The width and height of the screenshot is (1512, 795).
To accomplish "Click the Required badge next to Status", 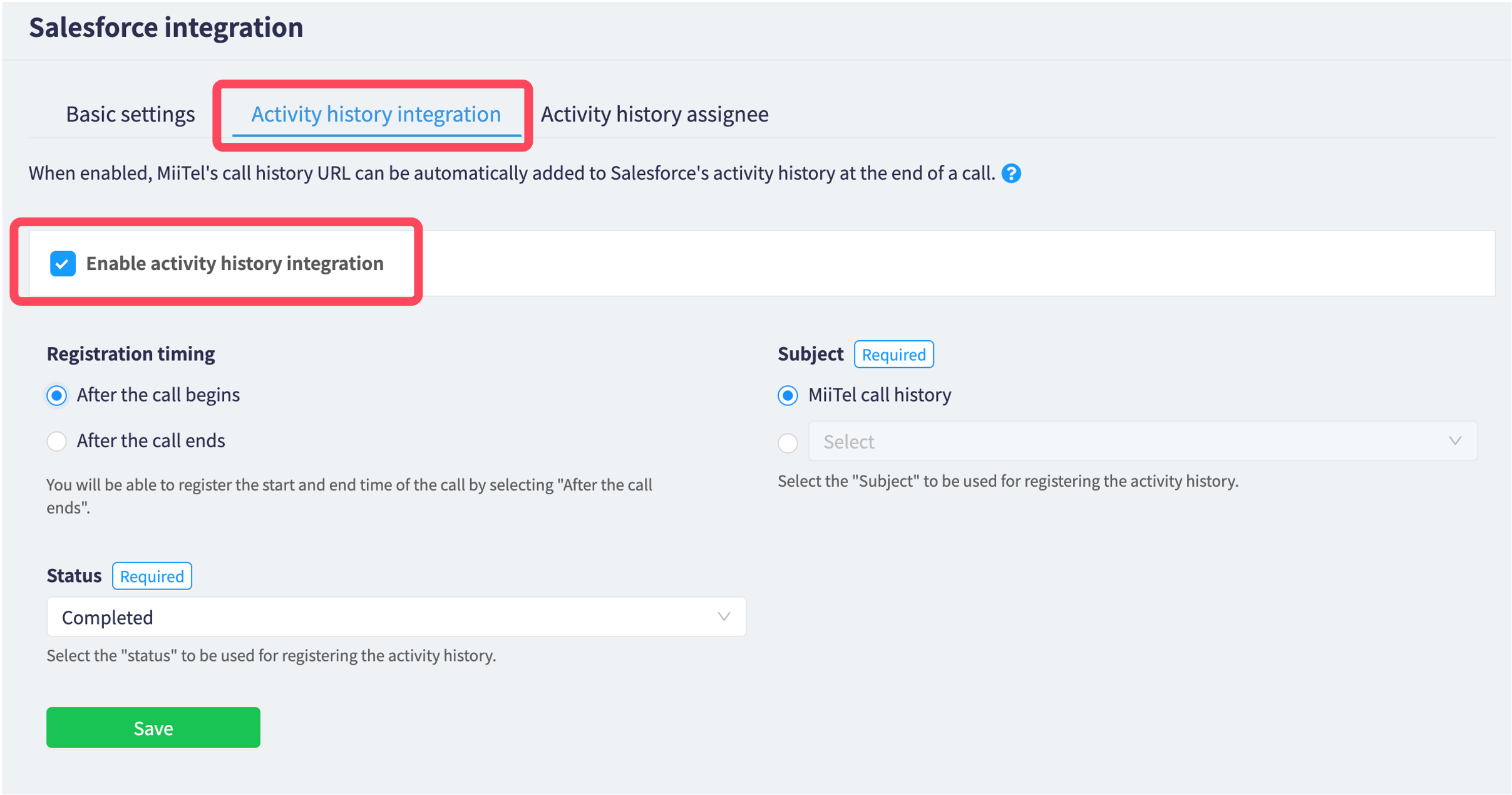I will [x=152, y=576].
